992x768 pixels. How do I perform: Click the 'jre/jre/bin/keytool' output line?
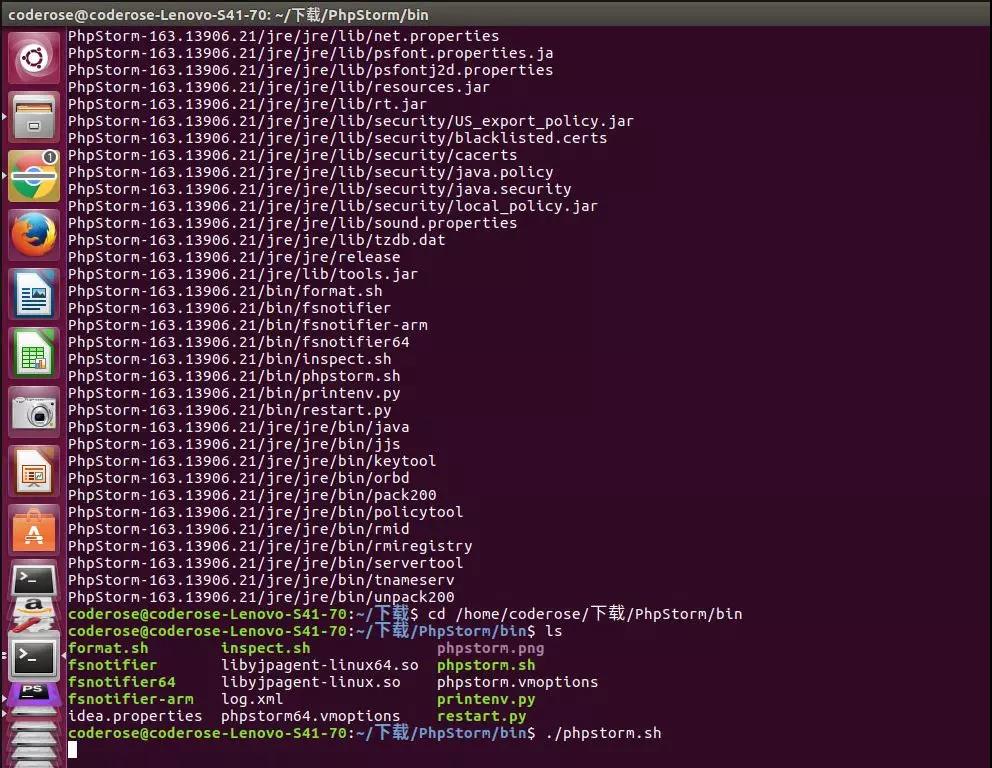(x=252, y=461)
